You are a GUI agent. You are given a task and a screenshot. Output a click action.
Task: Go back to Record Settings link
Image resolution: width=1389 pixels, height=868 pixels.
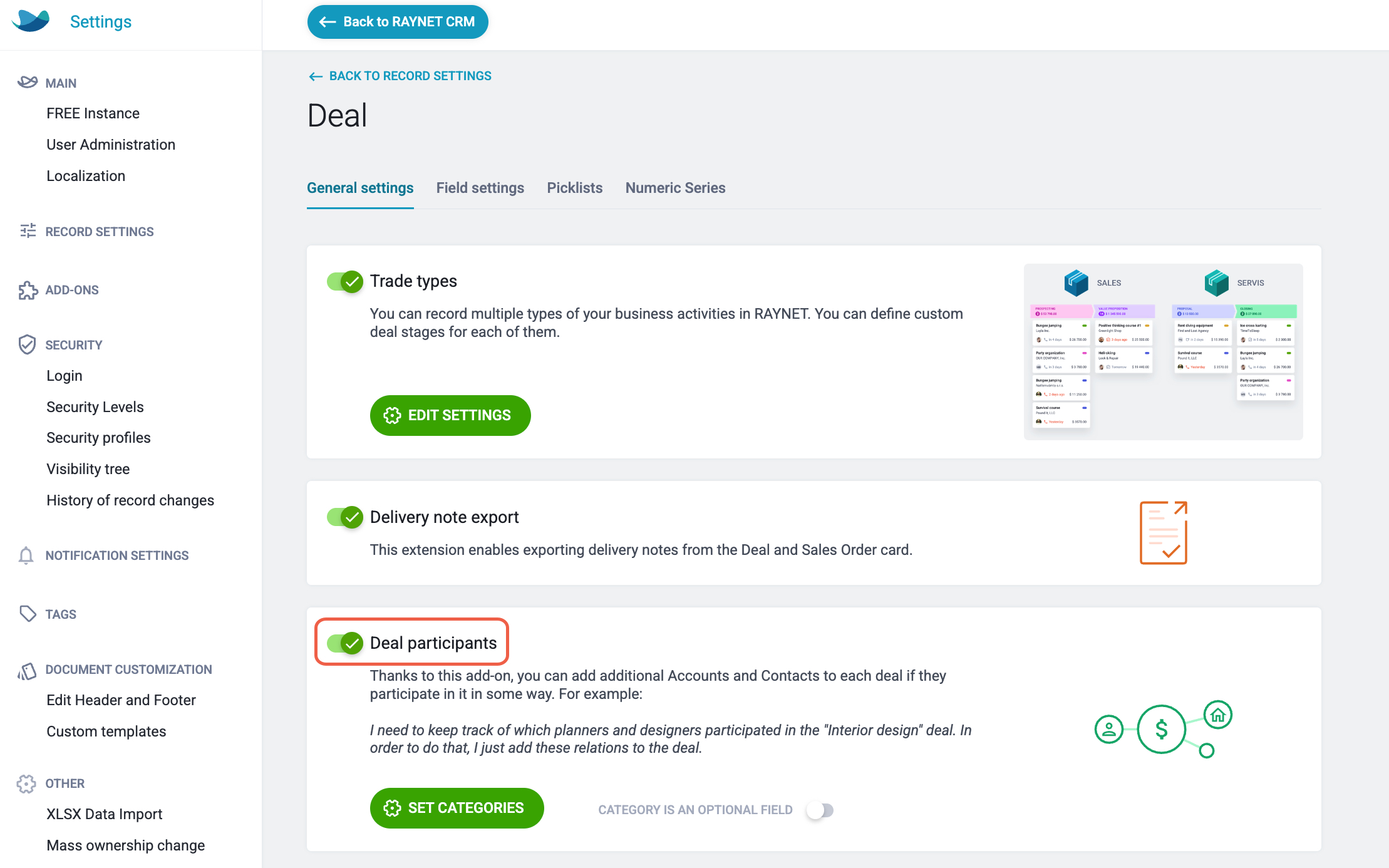coord(400,76)
